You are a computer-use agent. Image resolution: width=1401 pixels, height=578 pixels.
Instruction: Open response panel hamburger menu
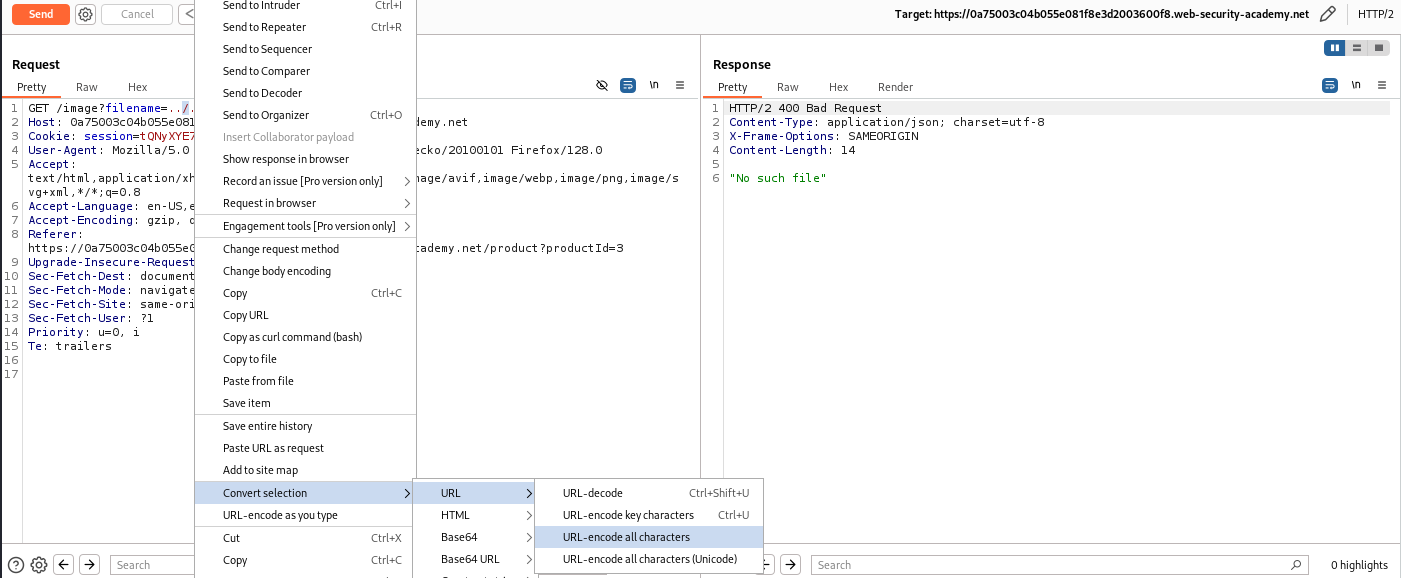click(x=1382, y=86)
